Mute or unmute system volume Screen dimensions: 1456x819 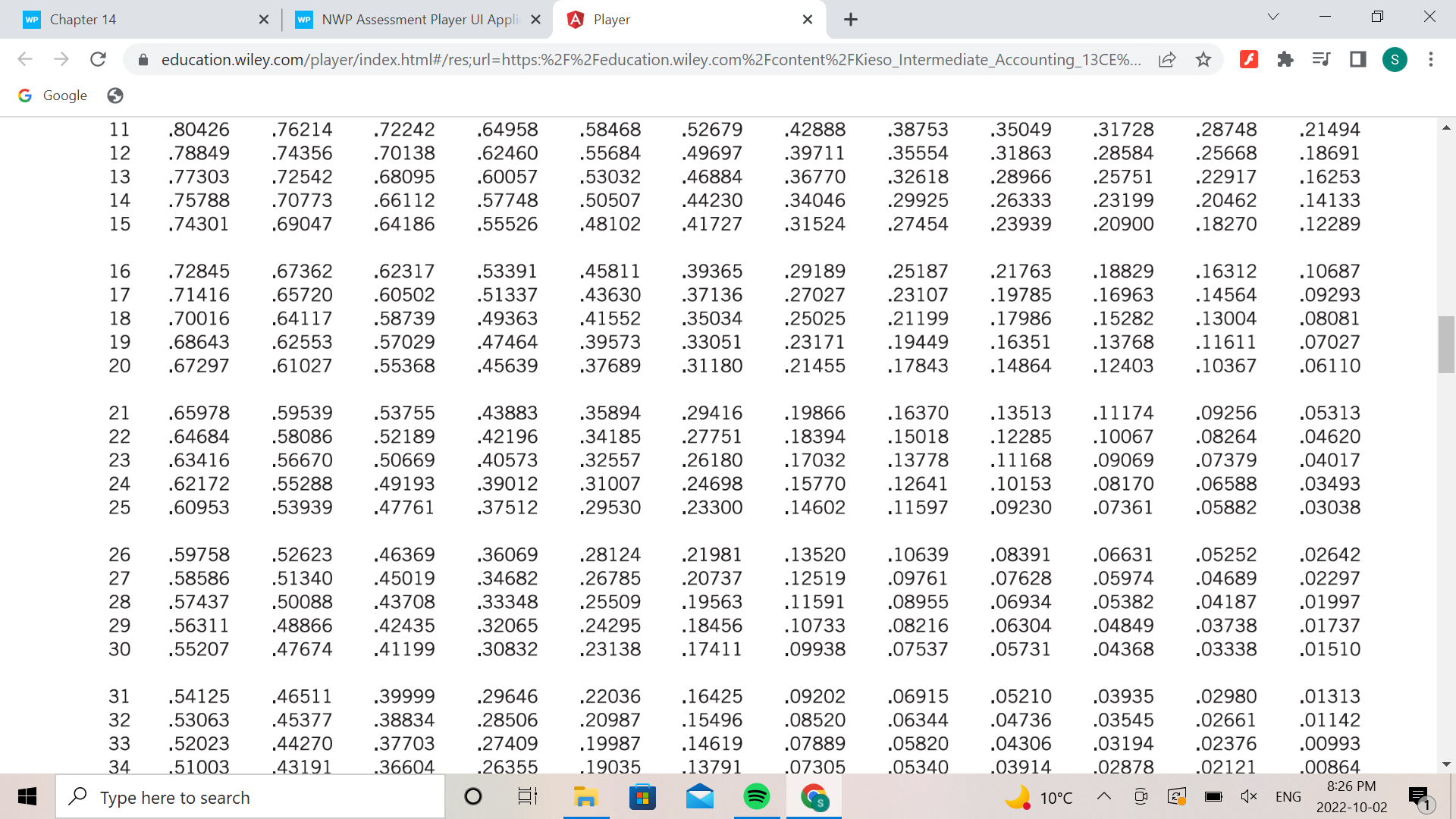pos(1248,797)
